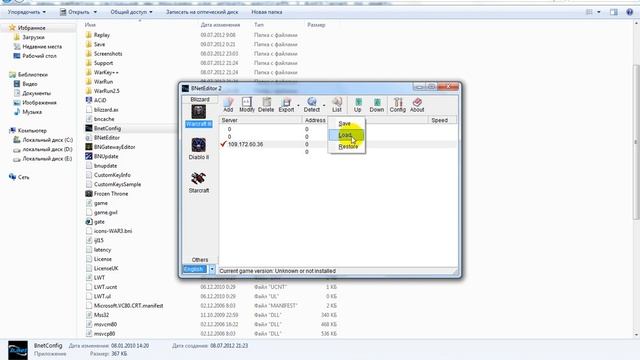Select Сеть in the navigation pane
This screenshot has width=640, height=360.
point(23,177)
